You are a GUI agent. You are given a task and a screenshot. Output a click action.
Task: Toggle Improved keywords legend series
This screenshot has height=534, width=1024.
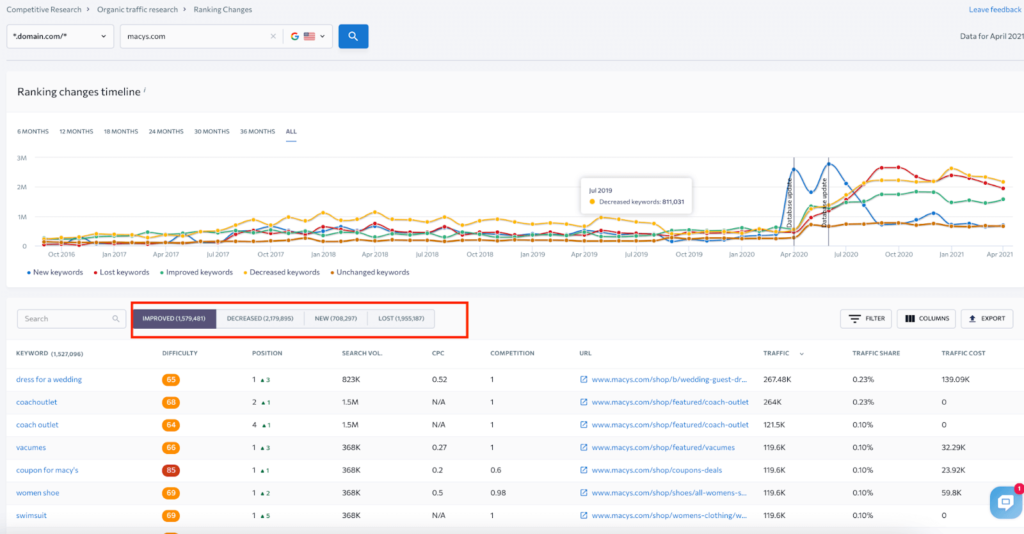[x=196, y=272]
